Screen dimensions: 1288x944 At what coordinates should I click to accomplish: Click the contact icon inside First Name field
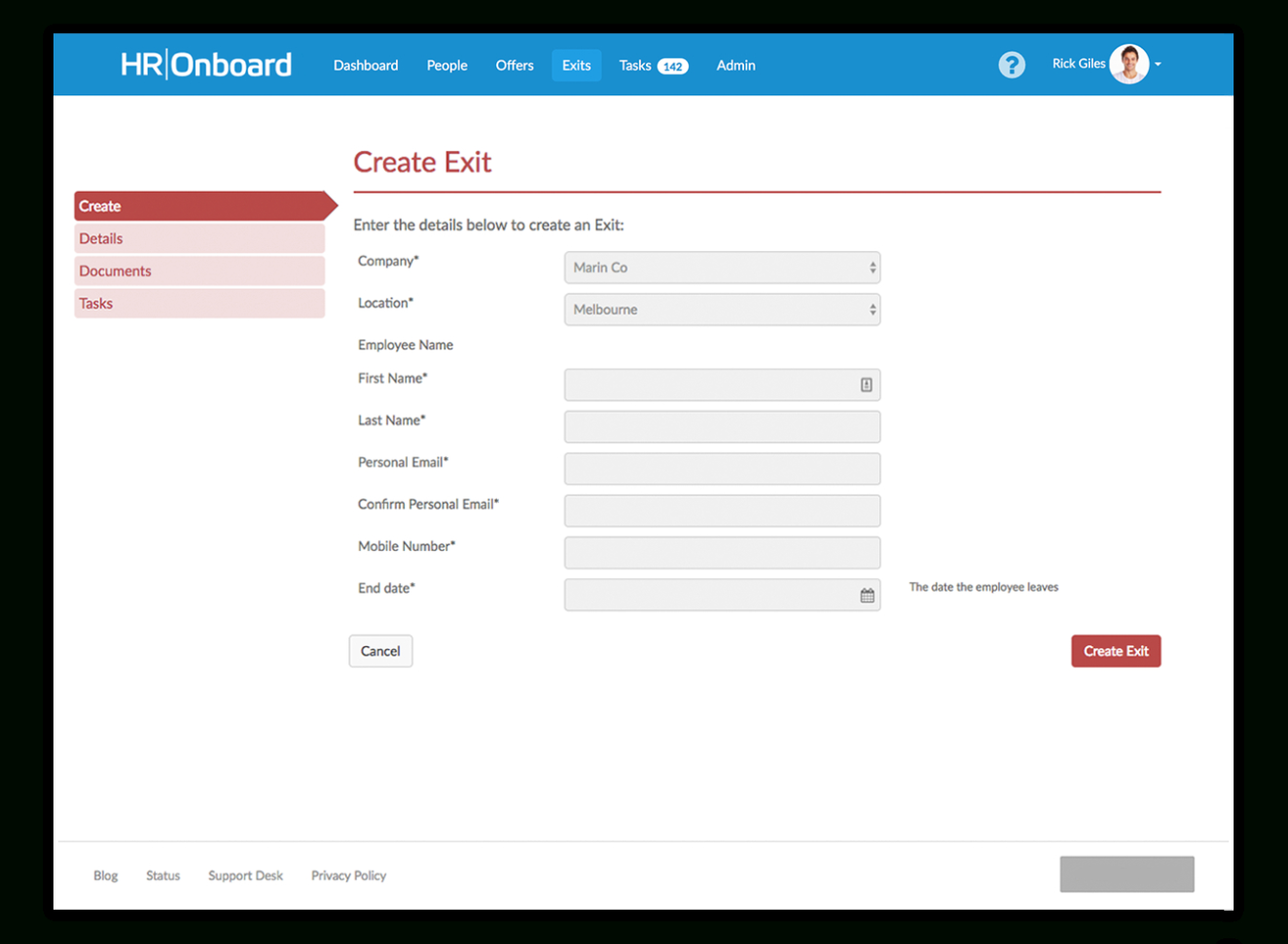point(866,384)
